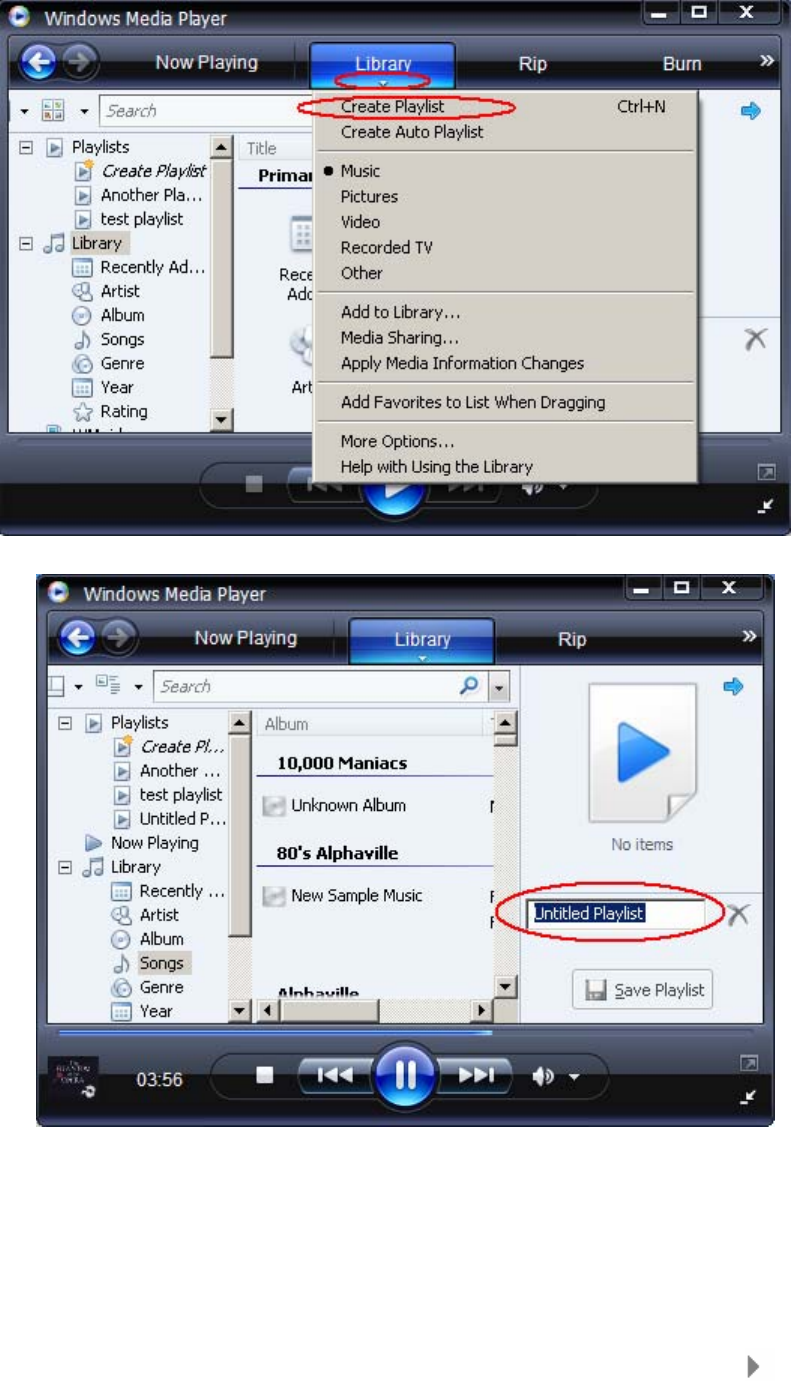The width and height of the screenshot is (791, 1381).
Task: Click the search magnifier in lower window
Action: (x=470, y=686)
